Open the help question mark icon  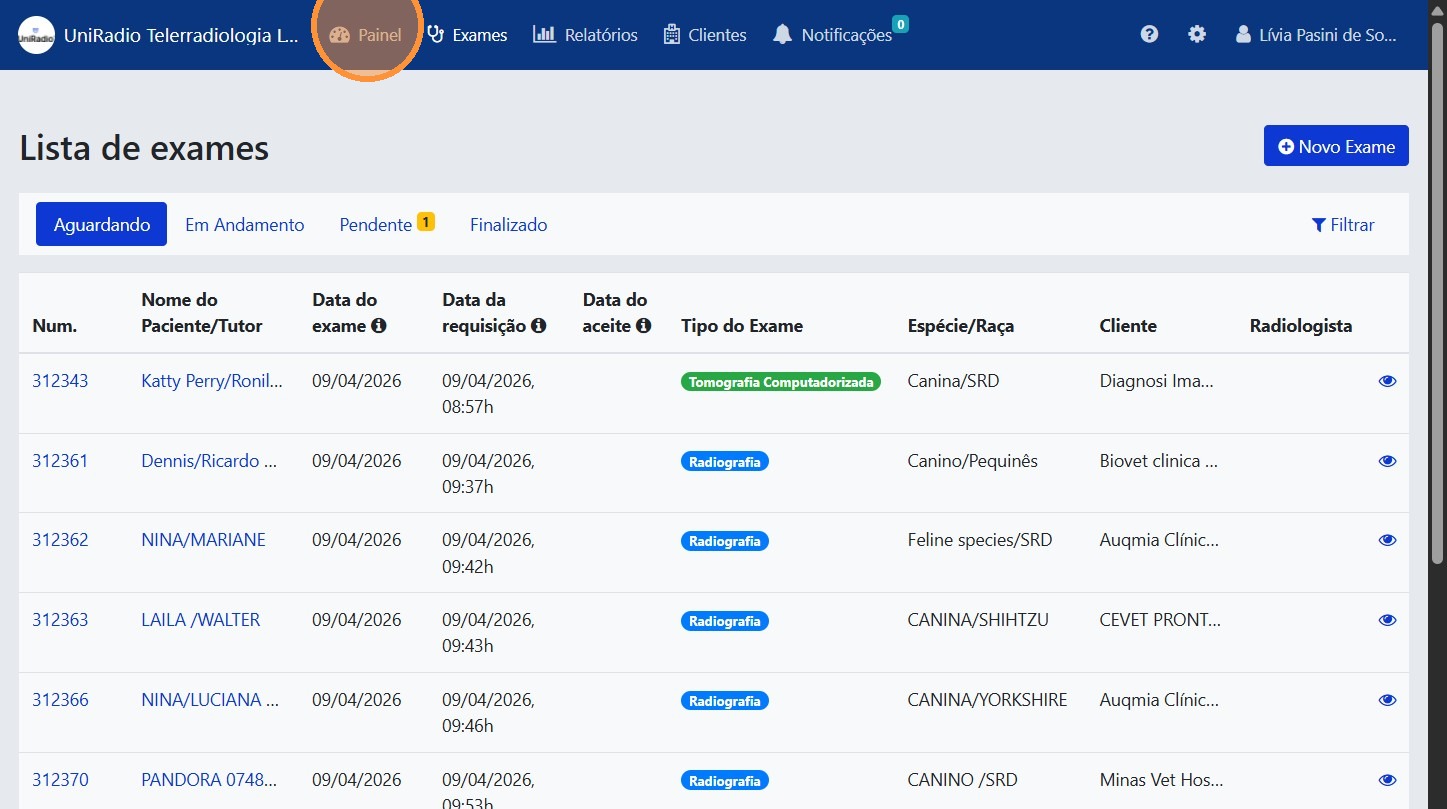click(1149, 34)
